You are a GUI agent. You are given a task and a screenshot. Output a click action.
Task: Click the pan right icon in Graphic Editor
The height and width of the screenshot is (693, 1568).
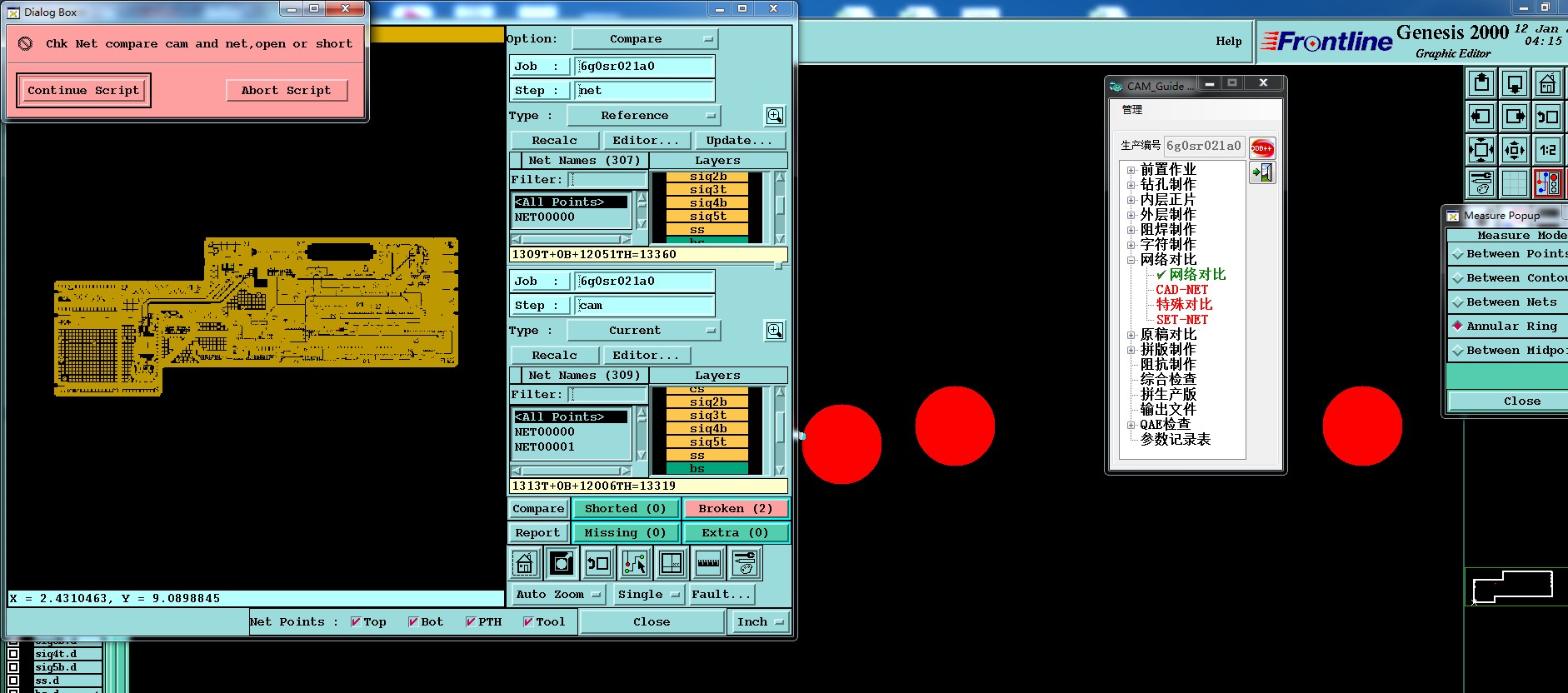(1514, 117)
